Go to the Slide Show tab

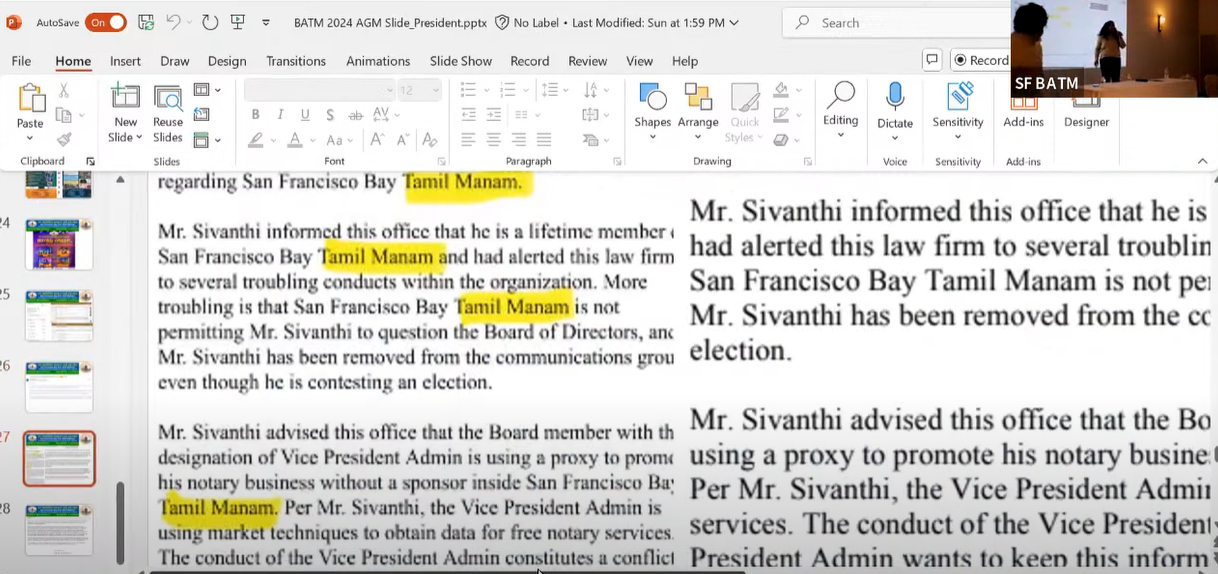coord(461,61)
